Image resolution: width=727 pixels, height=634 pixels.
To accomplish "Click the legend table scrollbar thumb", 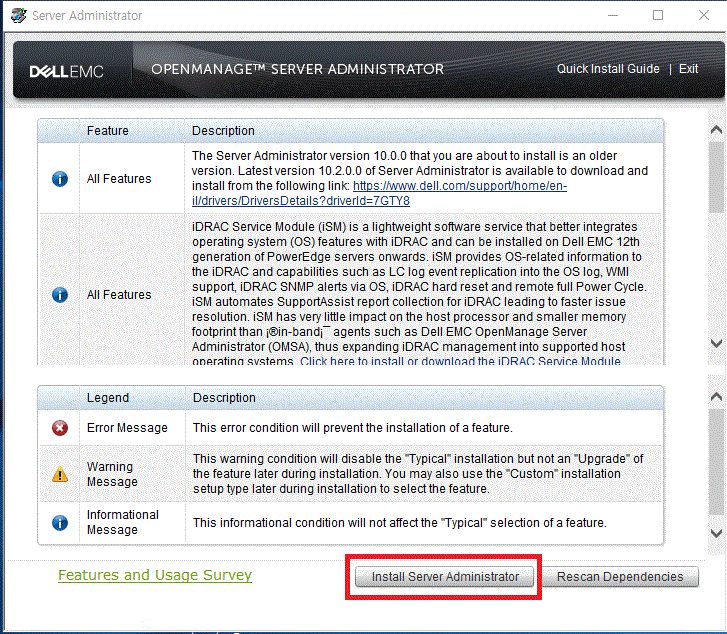I will pyautogui.click(x=716, y=461).
